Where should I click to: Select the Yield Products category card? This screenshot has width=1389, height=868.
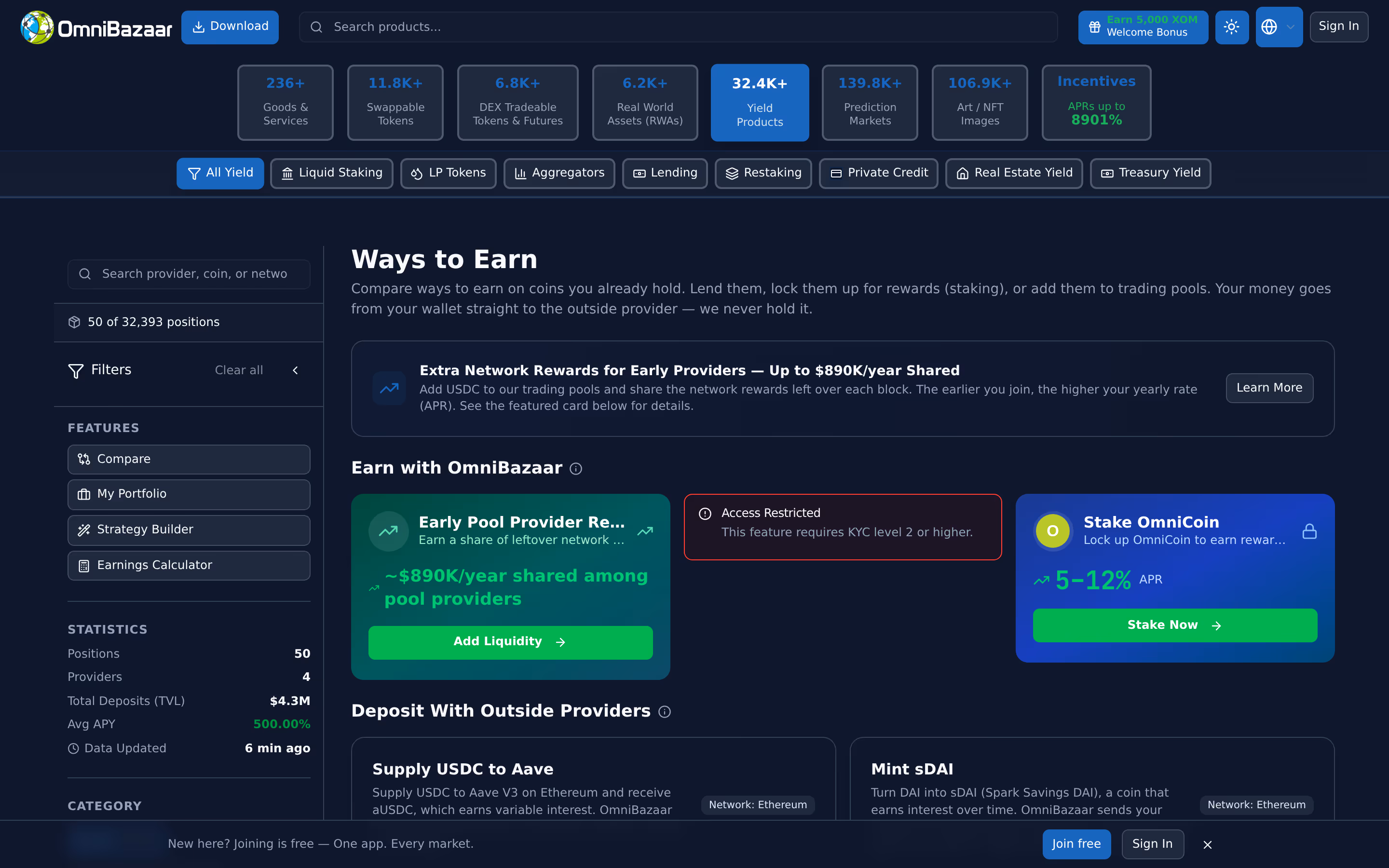pos(760,102)
